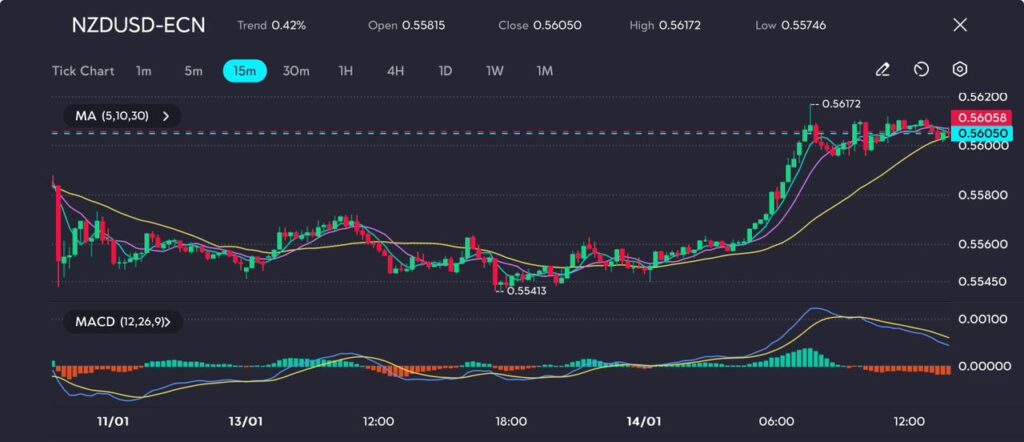Select the 4H timeframe

coord(395,71)
